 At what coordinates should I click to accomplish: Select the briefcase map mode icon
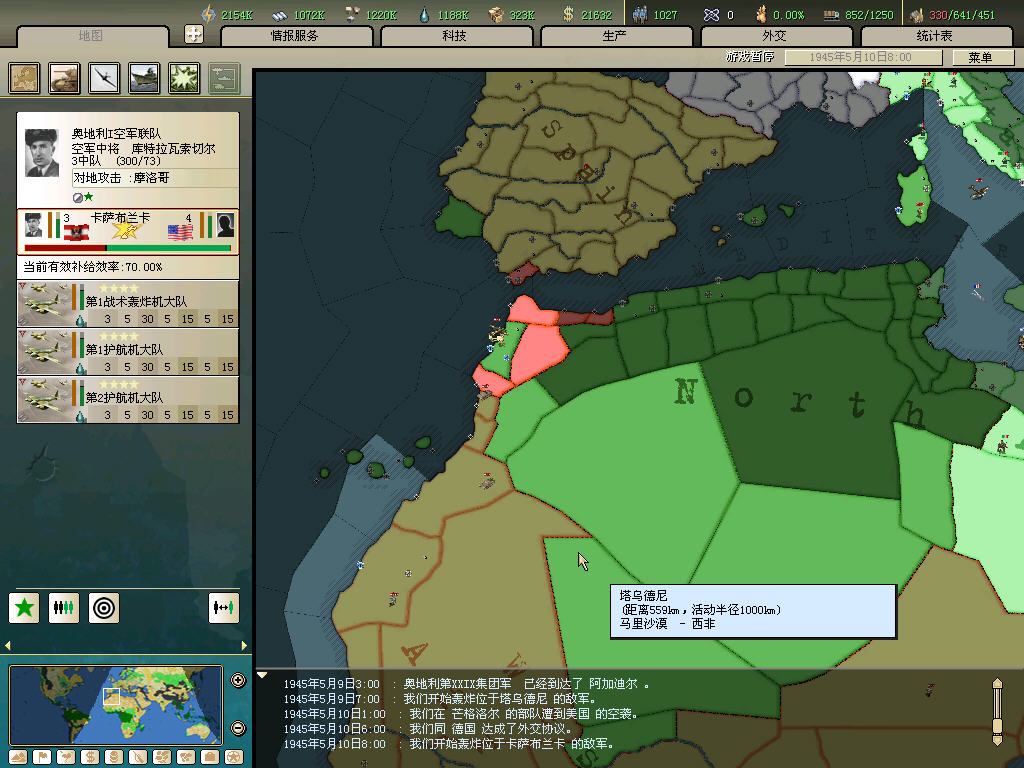click(210, 757)
